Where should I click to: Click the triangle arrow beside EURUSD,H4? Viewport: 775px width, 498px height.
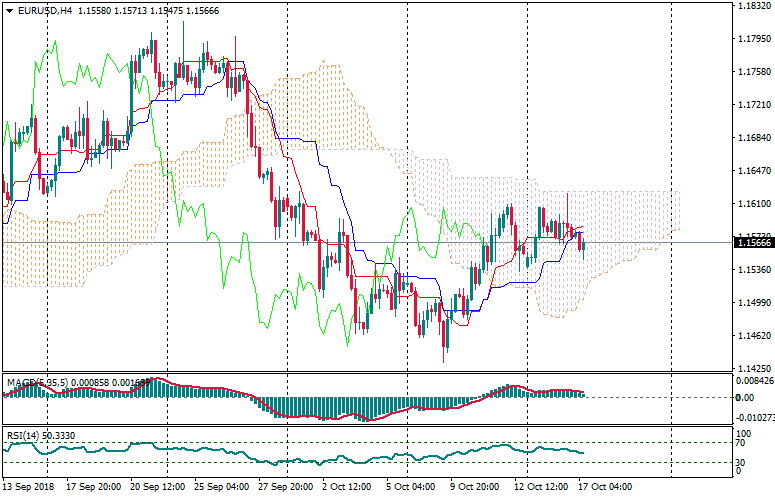pyautogui.click(x=9, y=10)
